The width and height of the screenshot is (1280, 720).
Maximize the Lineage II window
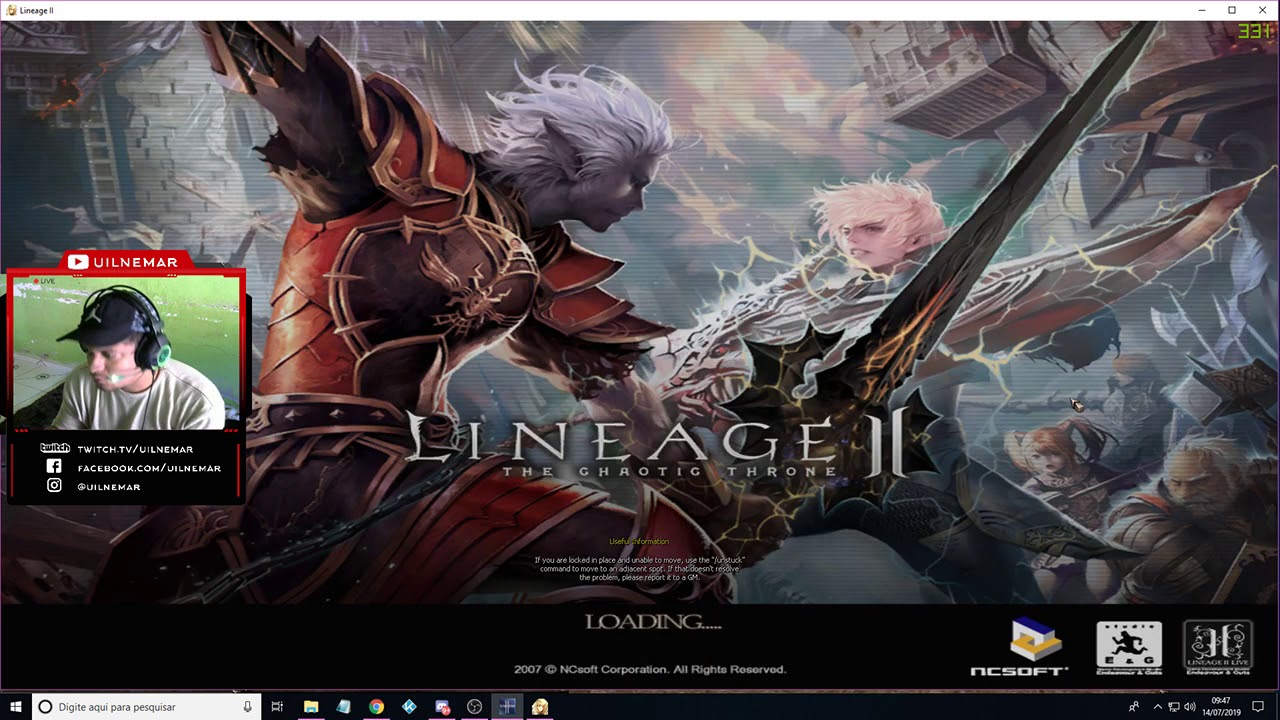point(1232,10)
